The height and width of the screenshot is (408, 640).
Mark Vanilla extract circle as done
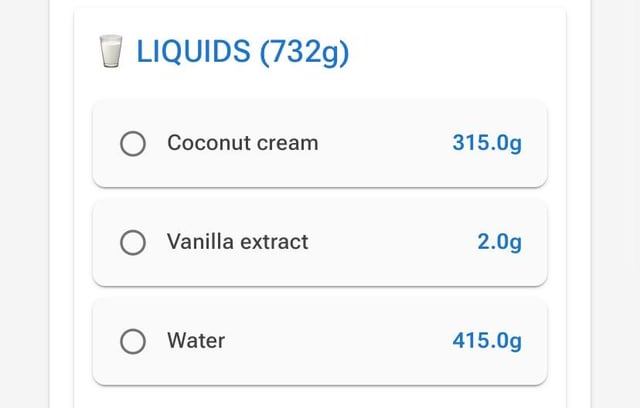(x=133, y=243)
